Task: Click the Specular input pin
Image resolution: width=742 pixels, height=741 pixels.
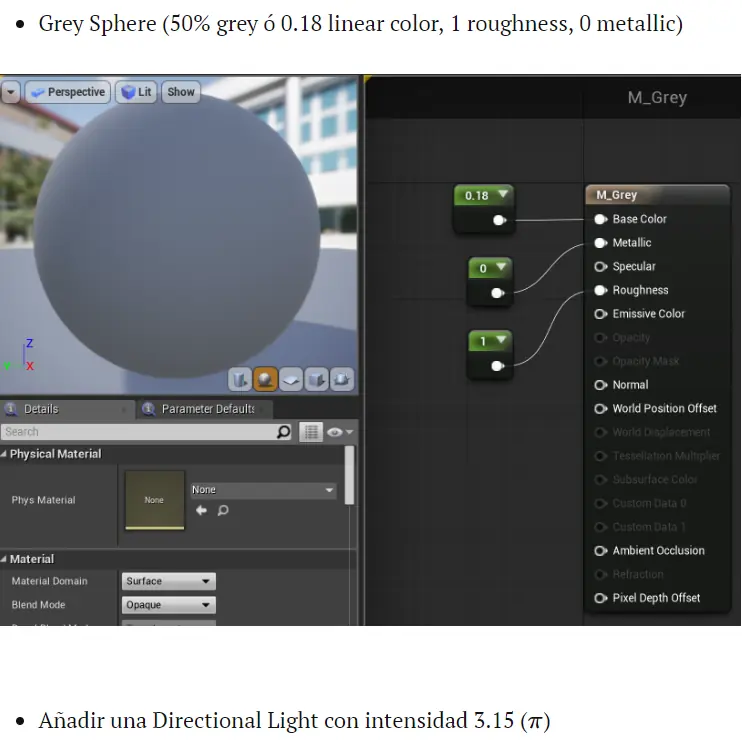Action: pos(601,266)
